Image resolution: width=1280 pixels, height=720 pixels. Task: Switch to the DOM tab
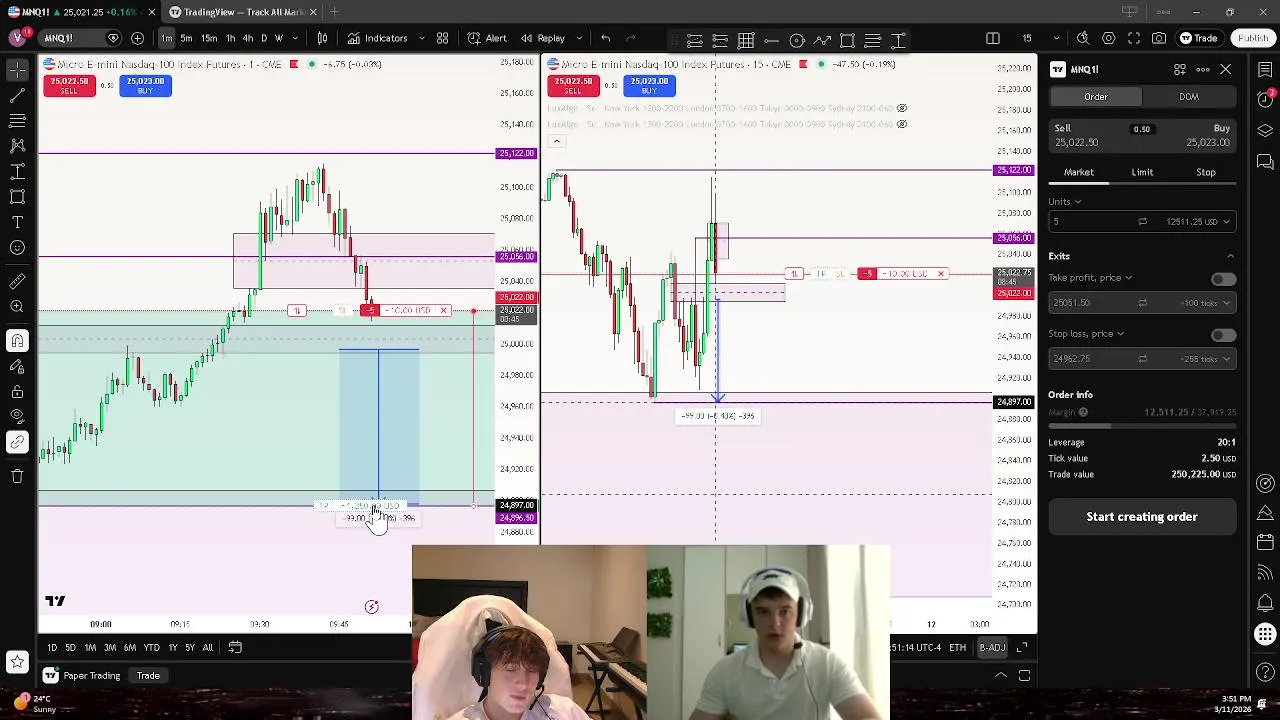(x=1189, y=97)
